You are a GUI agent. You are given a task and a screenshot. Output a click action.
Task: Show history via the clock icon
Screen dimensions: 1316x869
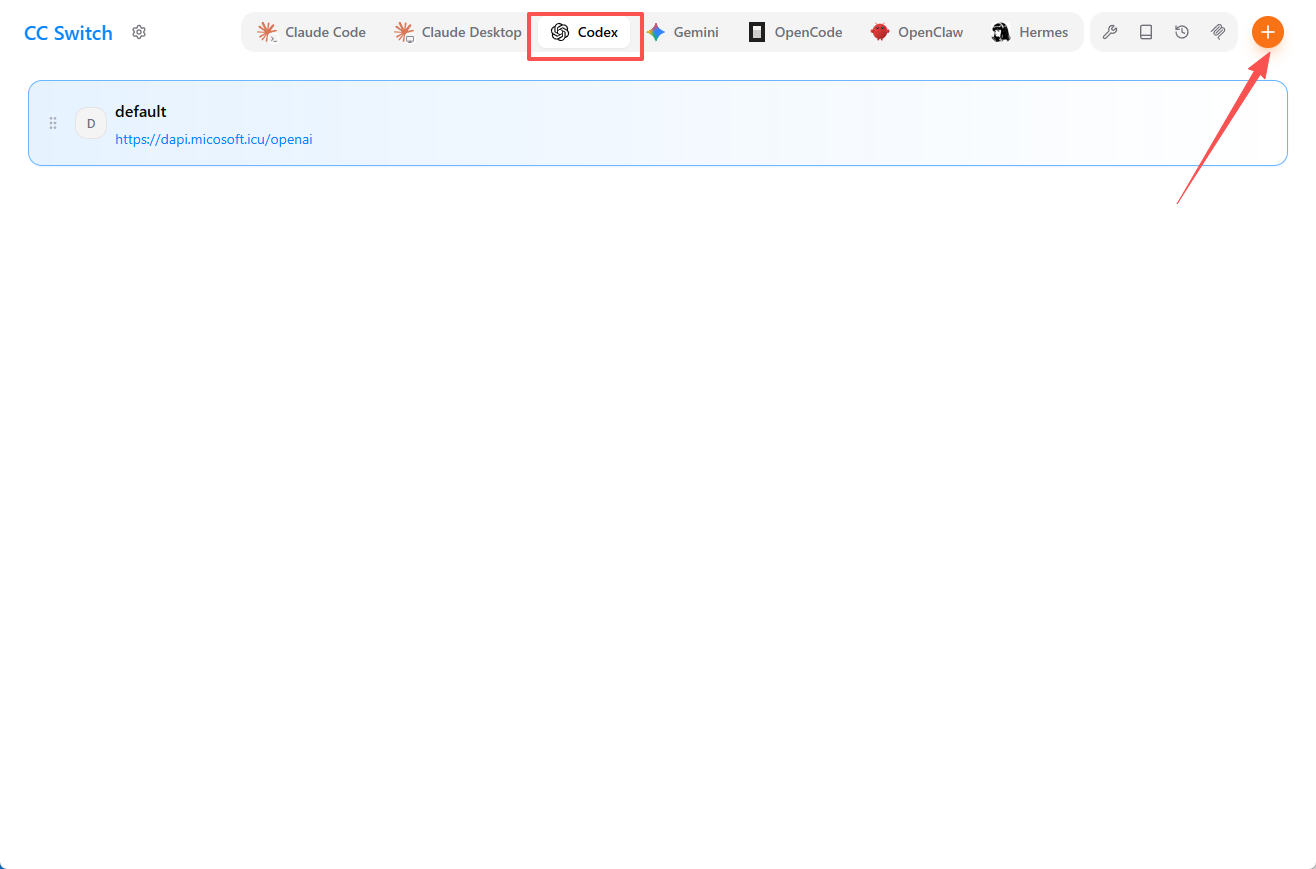(x=1182, y=32)
